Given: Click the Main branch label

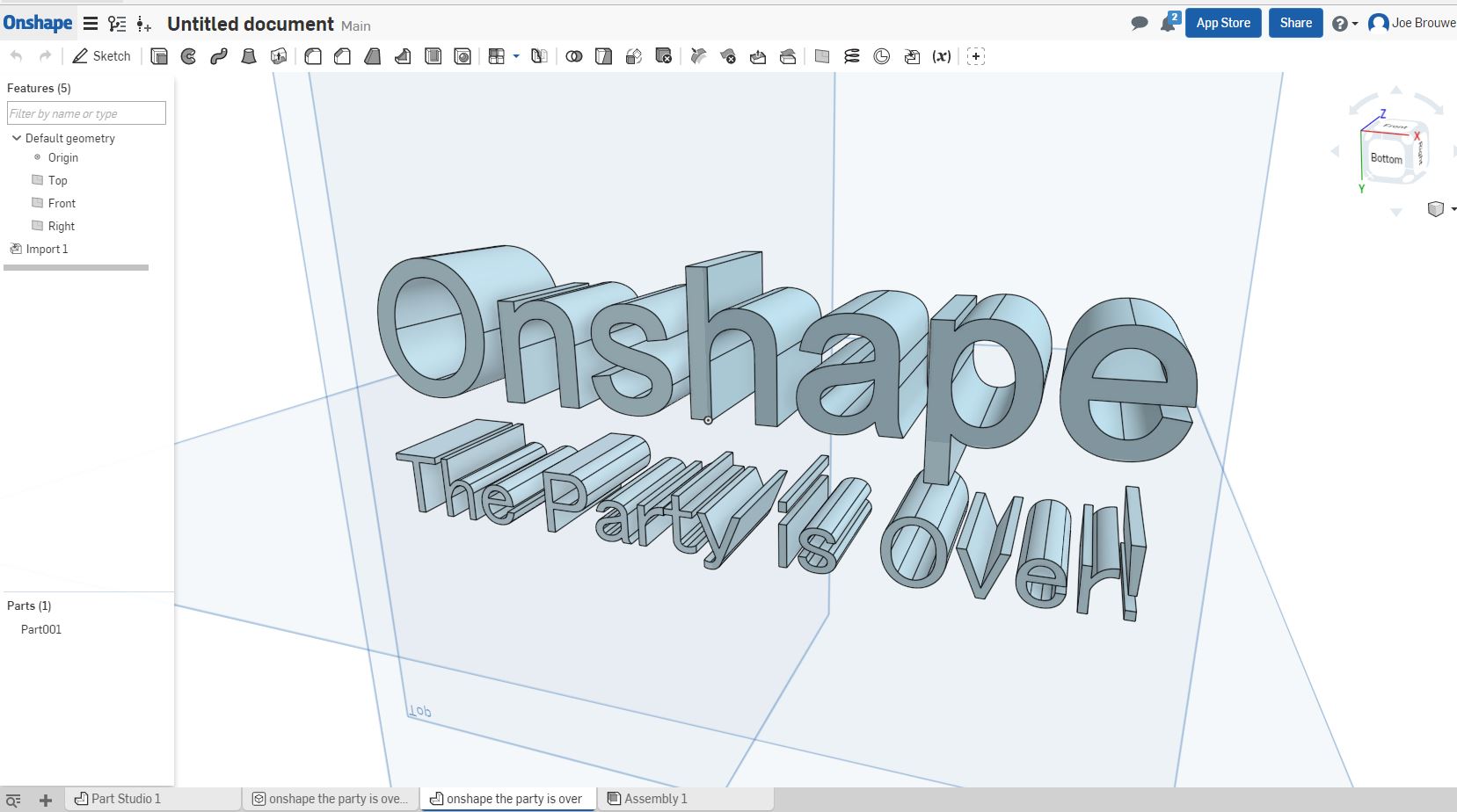Looking at the screenshot, I should pyautogui.click(x=356, y=26).
